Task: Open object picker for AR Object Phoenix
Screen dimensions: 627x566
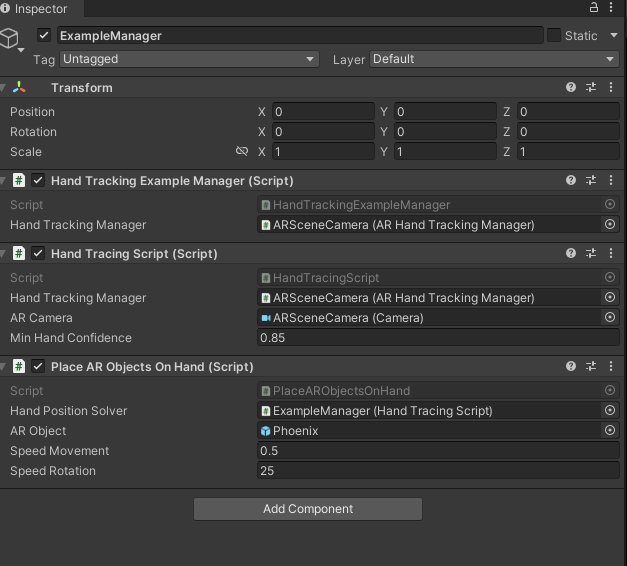Action: (x=609, y=430)
